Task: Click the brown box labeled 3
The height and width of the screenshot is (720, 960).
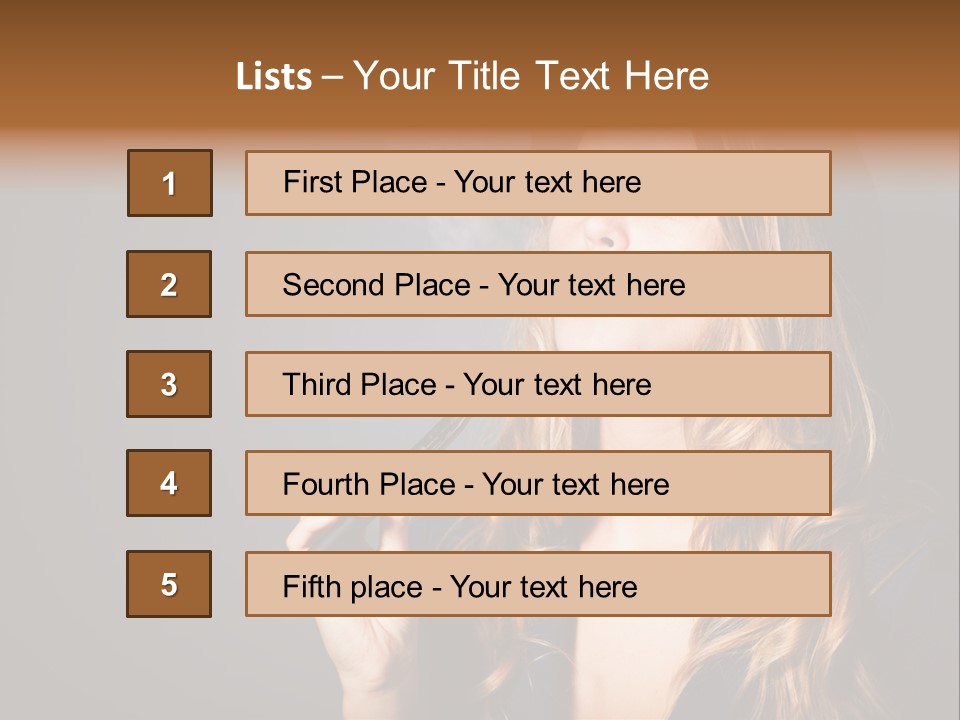Action: pyautogui.click(x=169, y=384)
